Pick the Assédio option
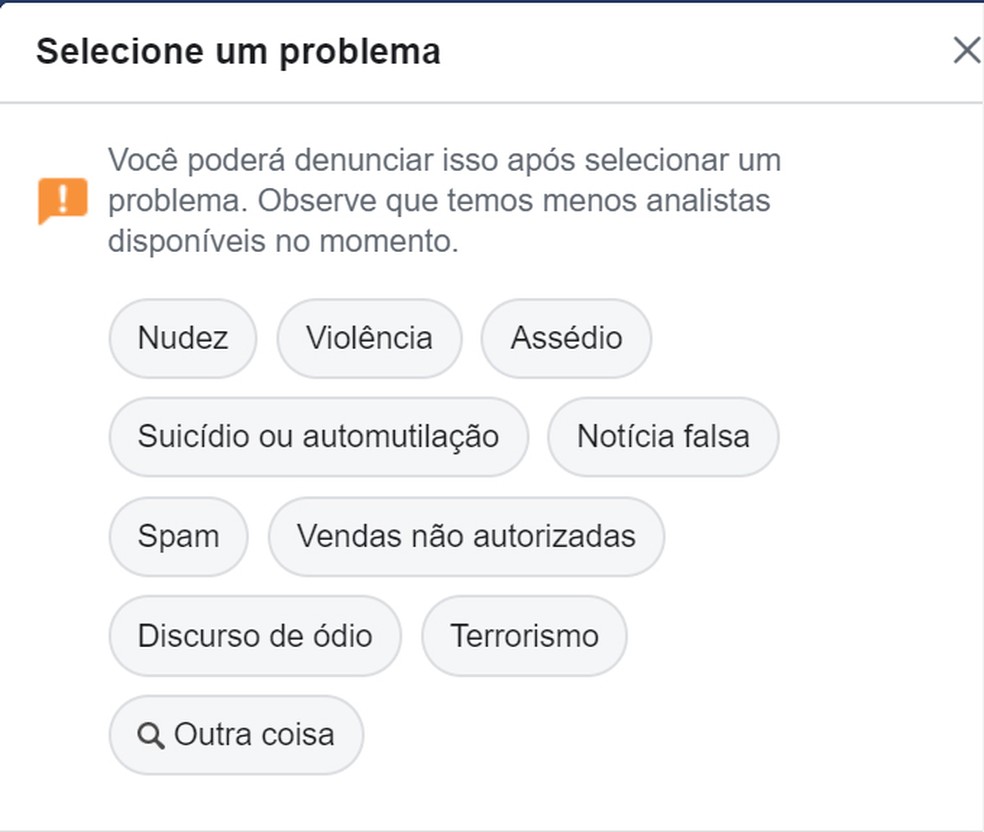This screenshot has height=832, width=984. (x=566, y=338)
